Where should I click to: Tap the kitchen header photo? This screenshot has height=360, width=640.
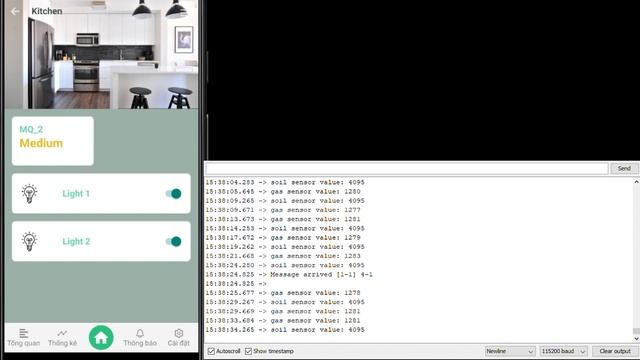pyautogui.click(x=102, y=54)
